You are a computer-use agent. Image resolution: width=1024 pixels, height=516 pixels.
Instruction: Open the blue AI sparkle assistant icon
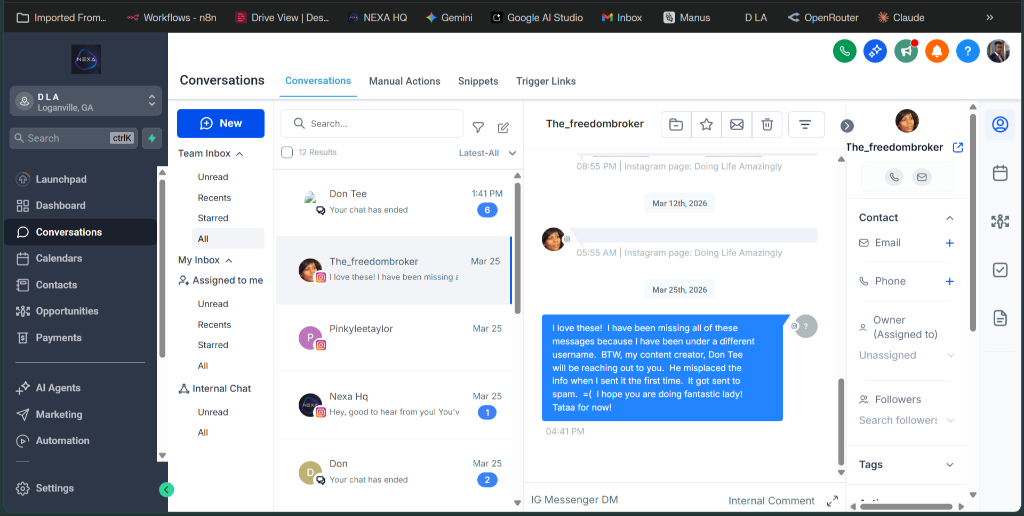click(x=875, y=51)
